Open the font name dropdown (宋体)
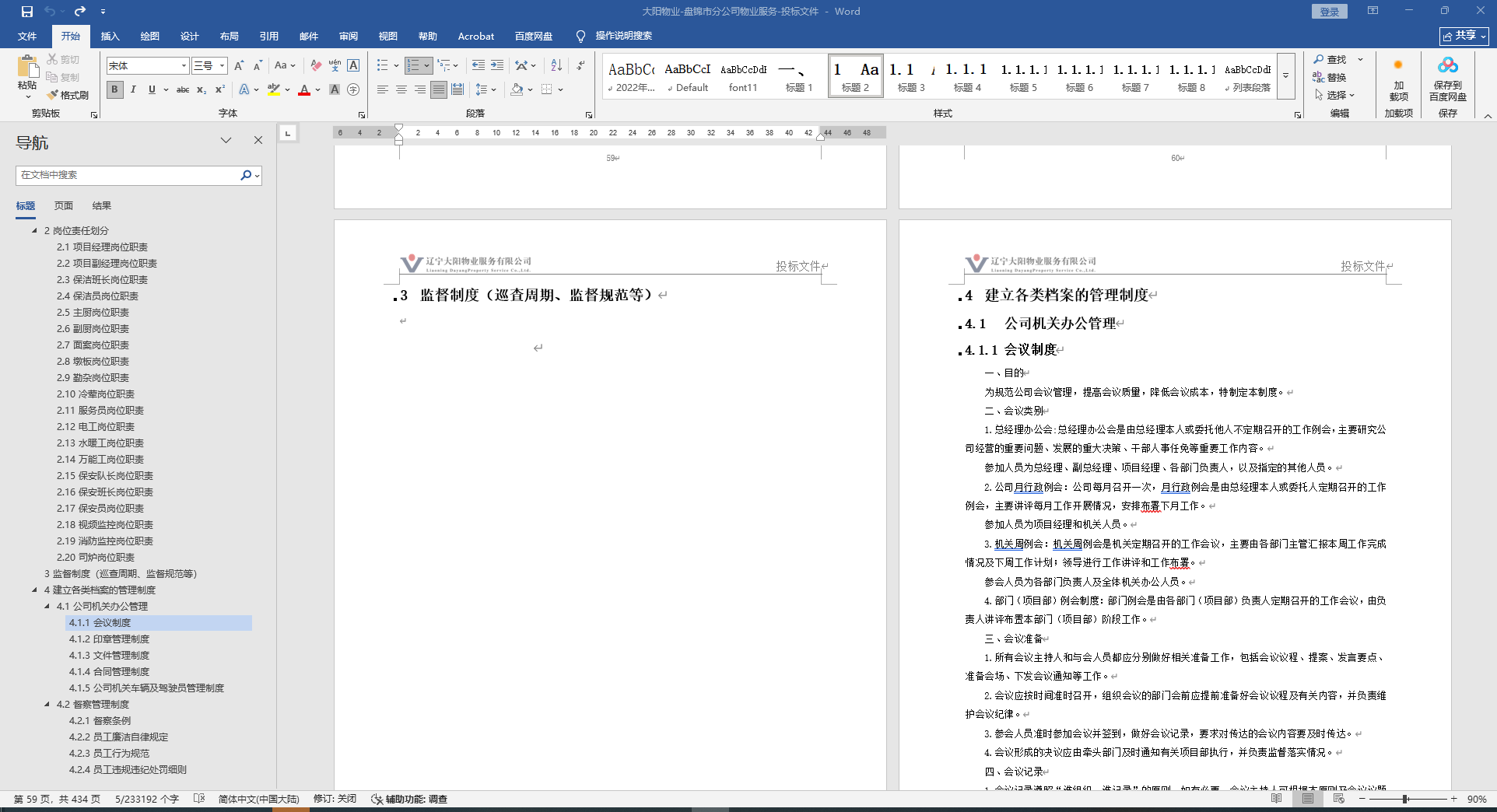 coord(184,66)
